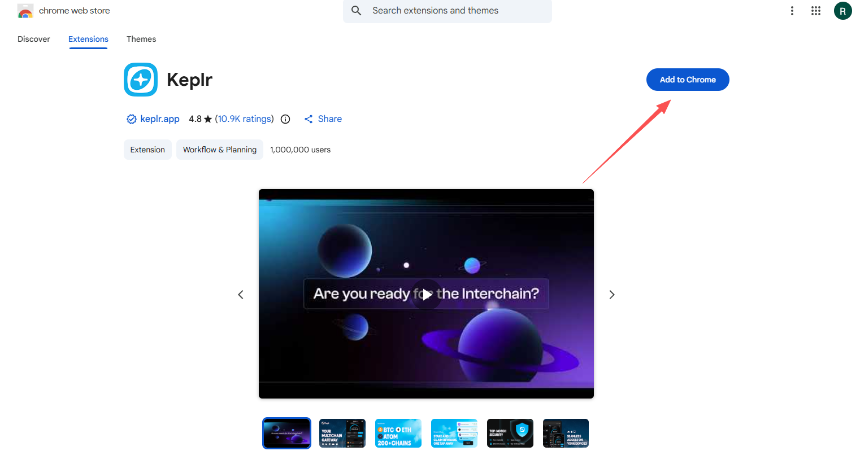The image size is (860, 464).
Task: Open the 10.9K ratings link
Action: tap(244, 119)
